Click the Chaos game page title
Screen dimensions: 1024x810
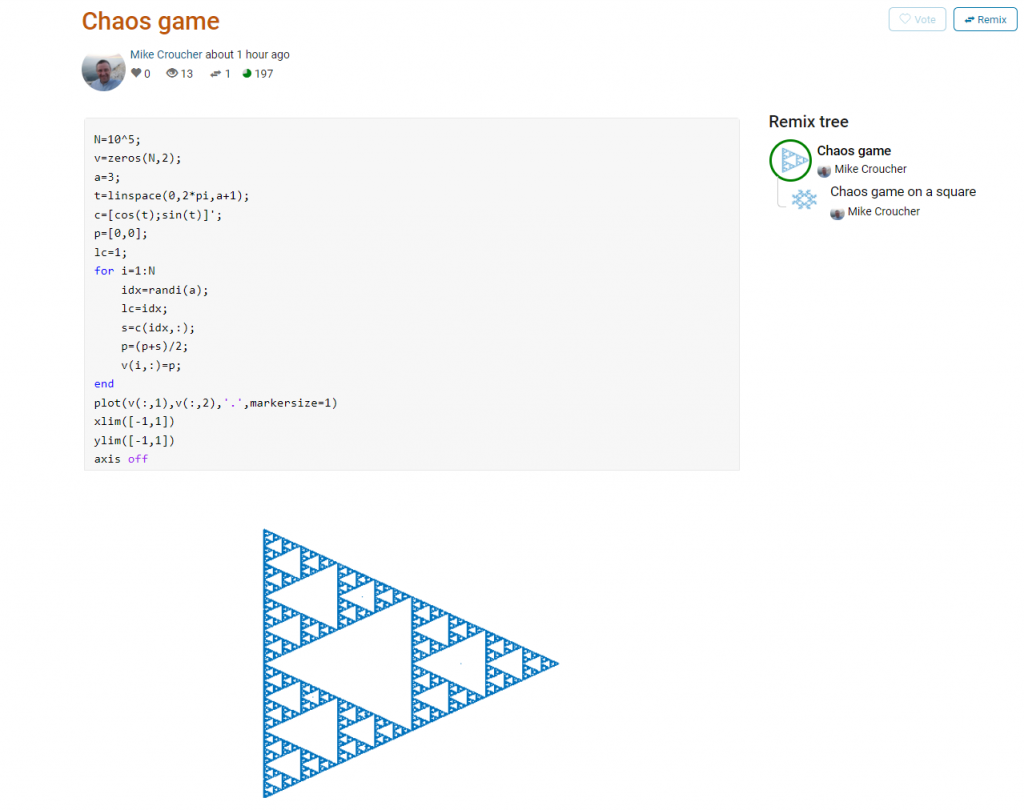tap(150, 21)
